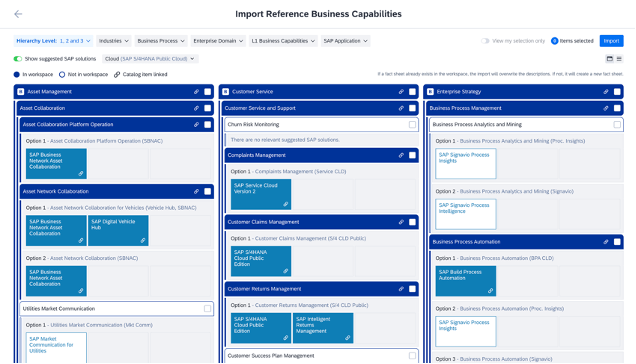636x364 pixels.
Task: Click link icon in Customer Service header
Action: pyautogui.click(x=401, y=92)
